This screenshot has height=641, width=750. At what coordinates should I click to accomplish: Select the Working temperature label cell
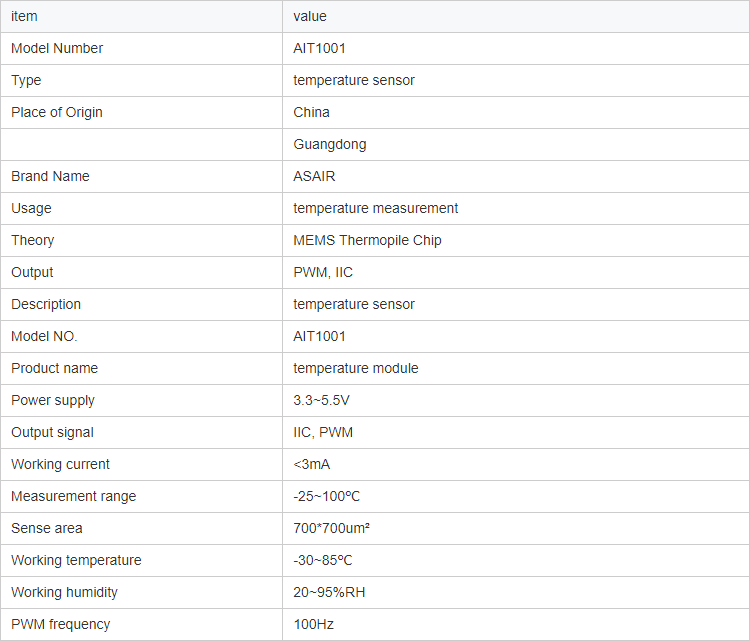pos(76,560)
